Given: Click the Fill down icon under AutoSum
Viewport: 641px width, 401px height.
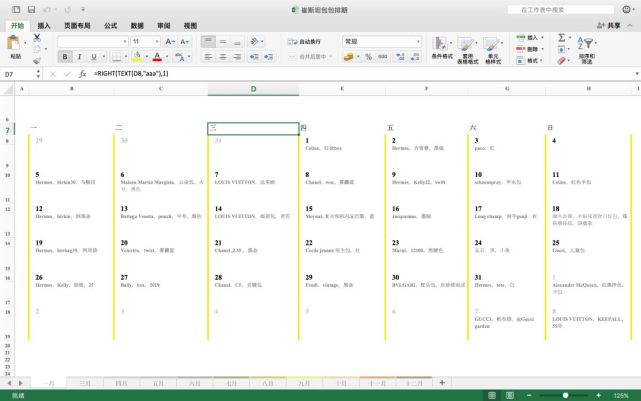Looking at the screenshot, I should (561, 49).
